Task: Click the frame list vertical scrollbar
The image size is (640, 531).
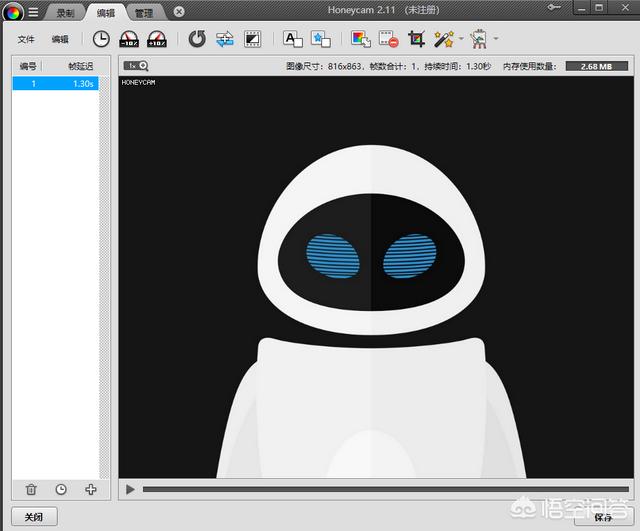Action: coord(104,278)
